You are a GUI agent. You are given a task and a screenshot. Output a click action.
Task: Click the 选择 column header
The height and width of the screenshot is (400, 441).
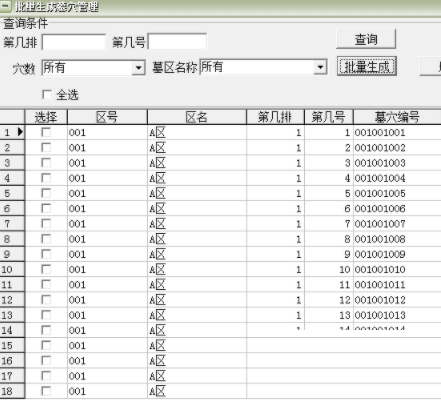[x=46, y=117]
